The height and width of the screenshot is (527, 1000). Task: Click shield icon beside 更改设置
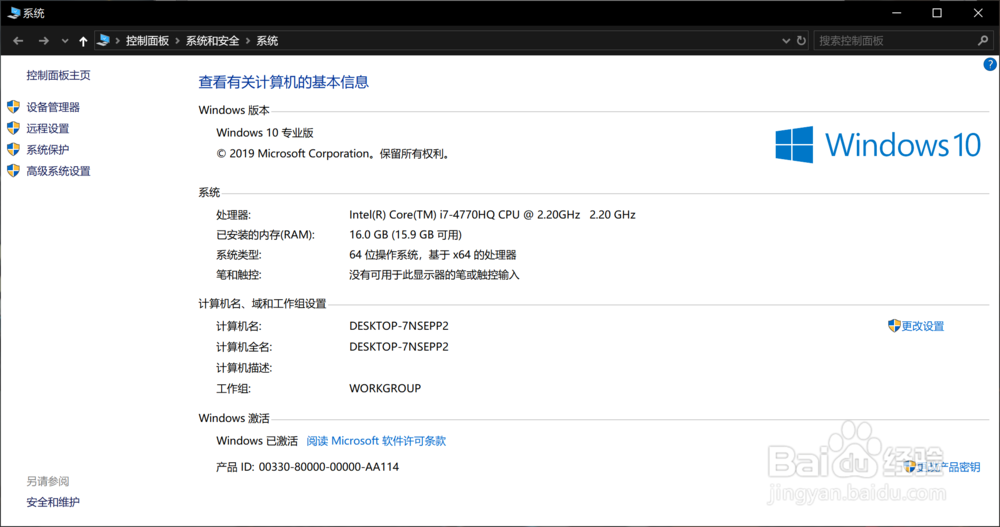pos(894,326)
